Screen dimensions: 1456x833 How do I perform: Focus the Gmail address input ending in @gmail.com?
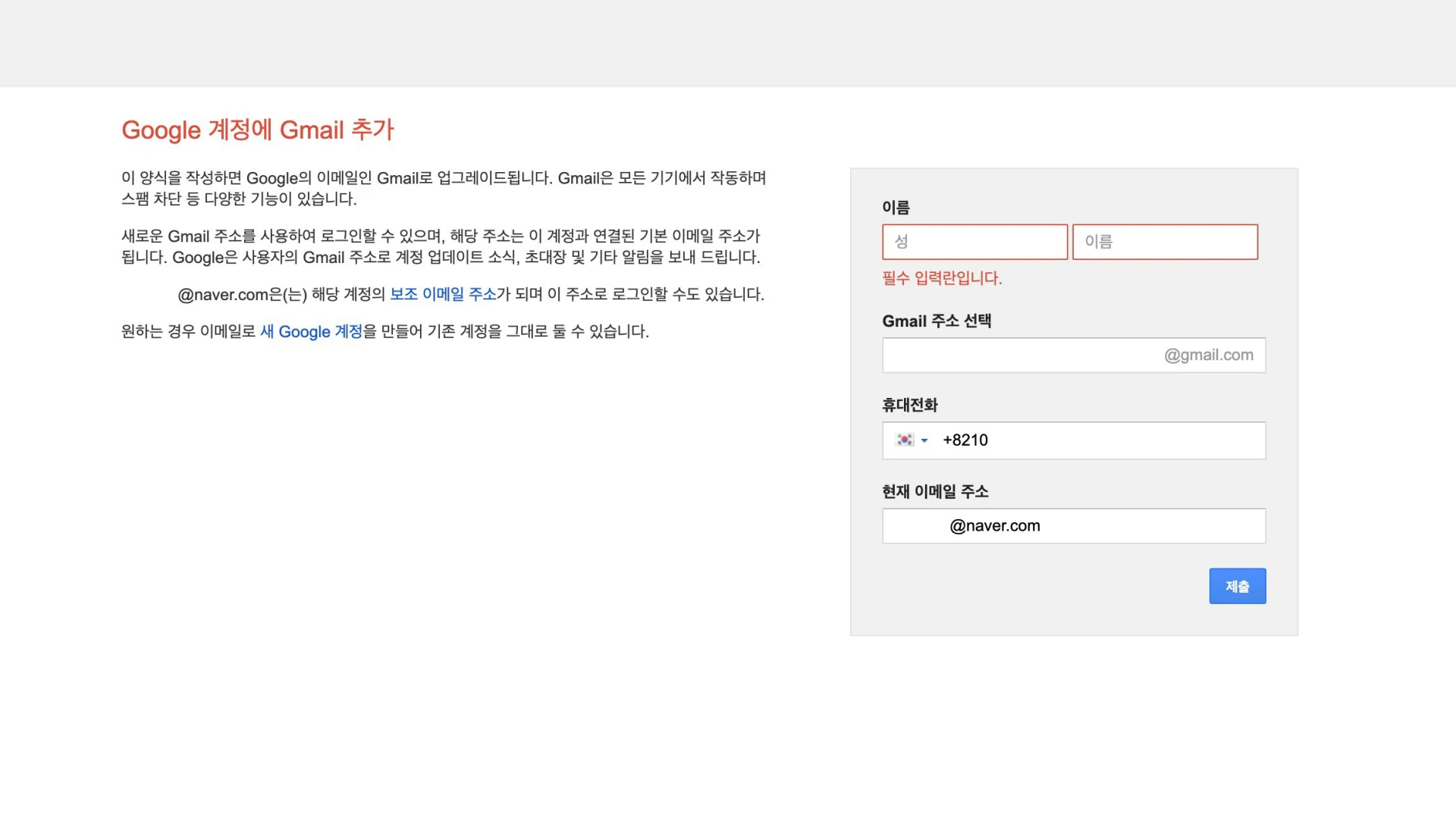[x=1074, y=355]
